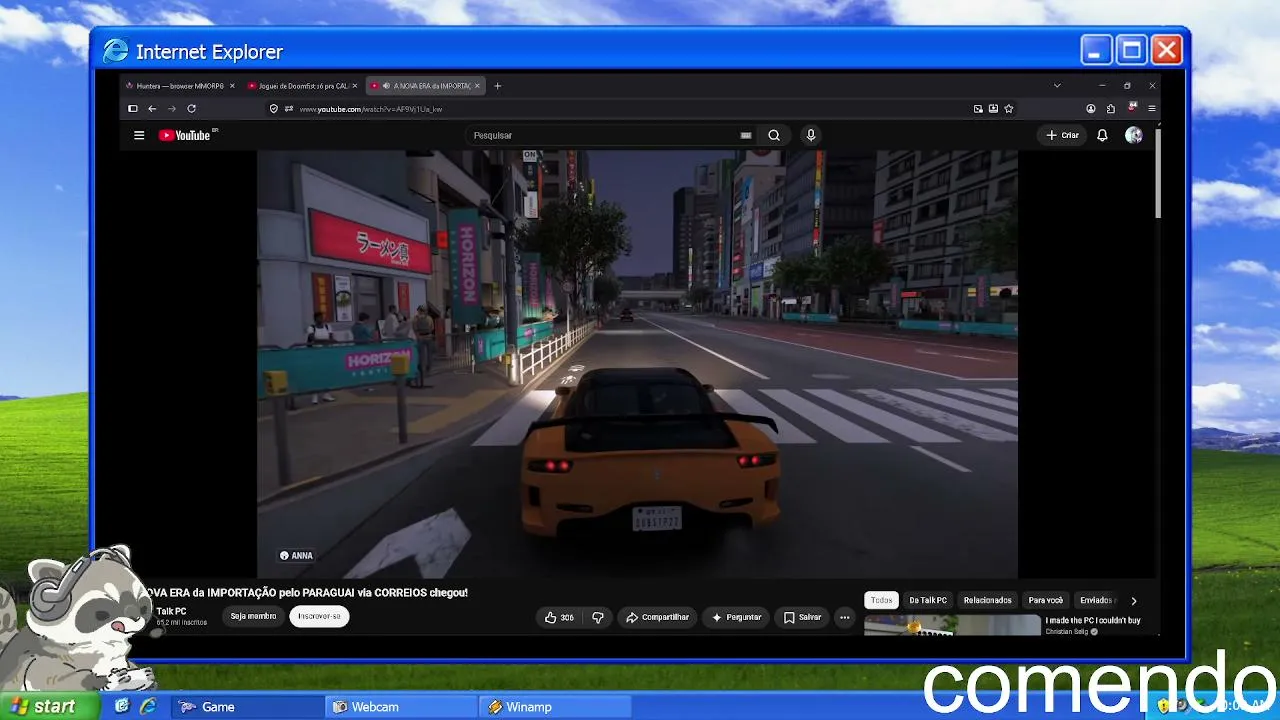This screenshot has width=1280, height=720.
Task: Open the YouTube account avatar menu
Action: (x=1133, y=135)
